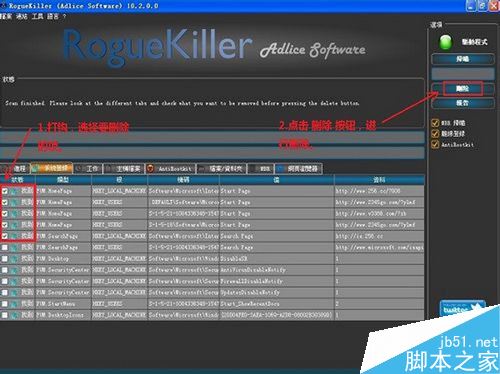The width and height of the screenshot is (500, 374).
Task: Uncheck the S-1-5-18 Start Page row checkbox
Action: (x=5, y=225)
